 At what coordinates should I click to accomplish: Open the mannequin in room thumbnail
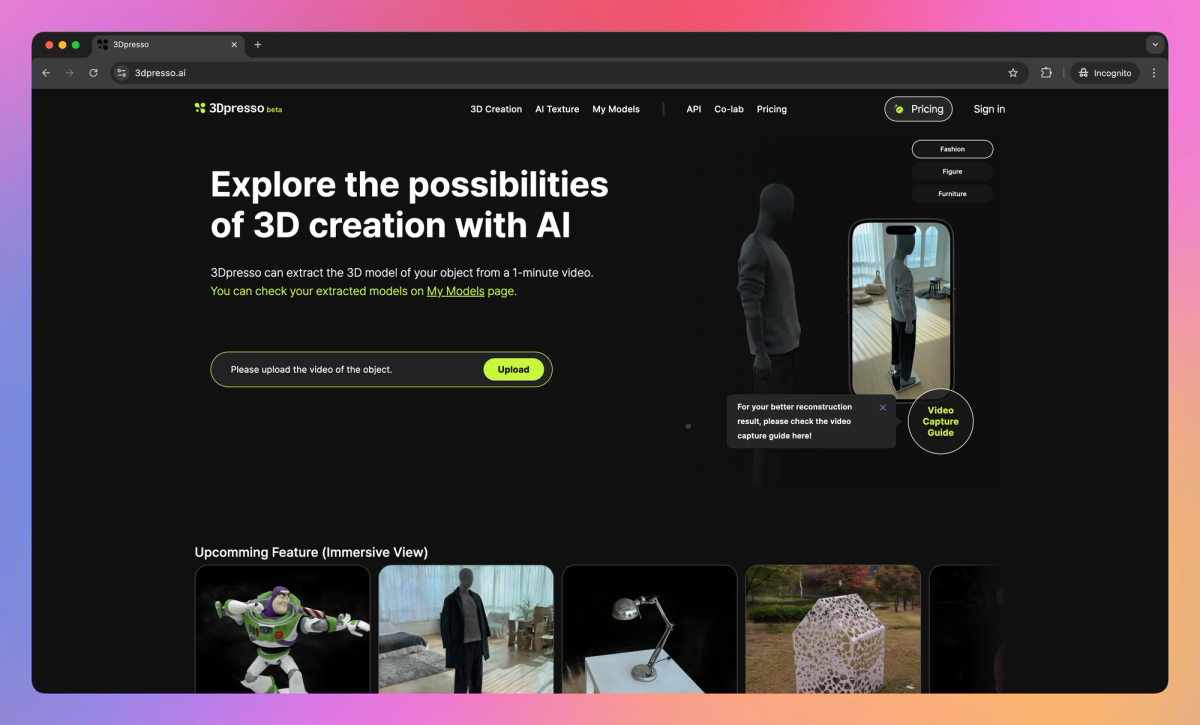[x=466, y=628]
